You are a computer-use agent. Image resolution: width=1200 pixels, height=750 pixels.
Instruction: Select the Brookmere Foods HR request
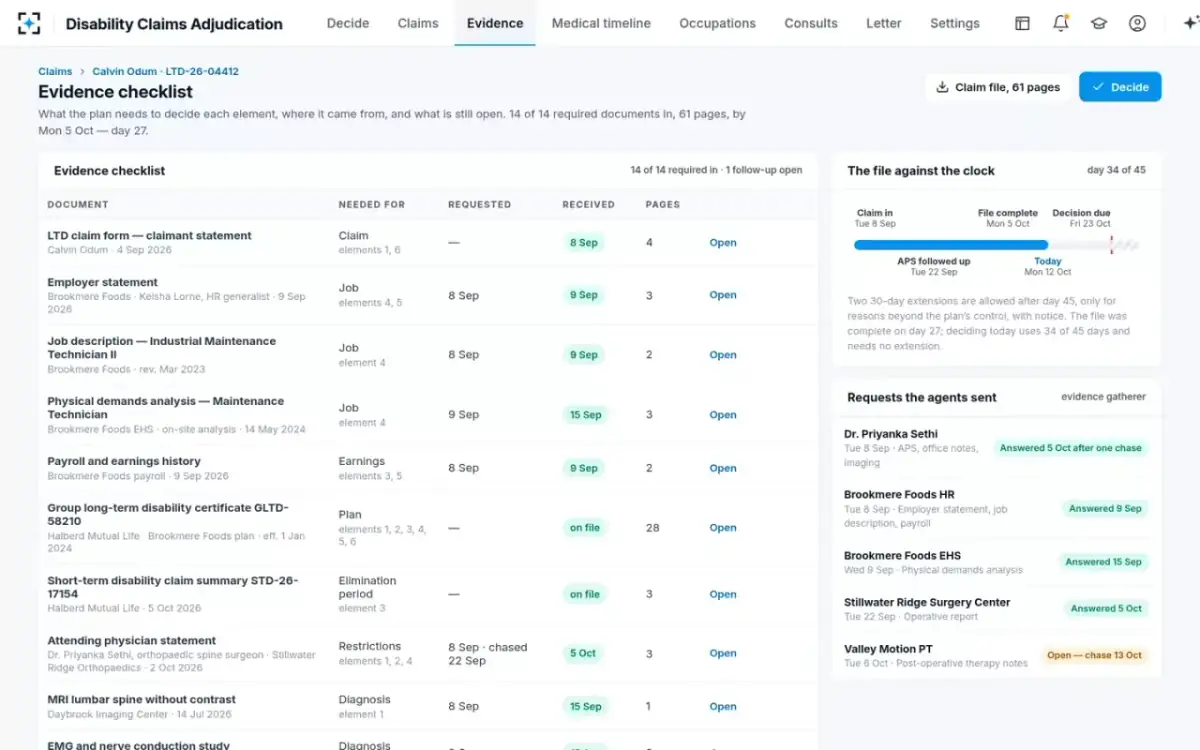996,508
